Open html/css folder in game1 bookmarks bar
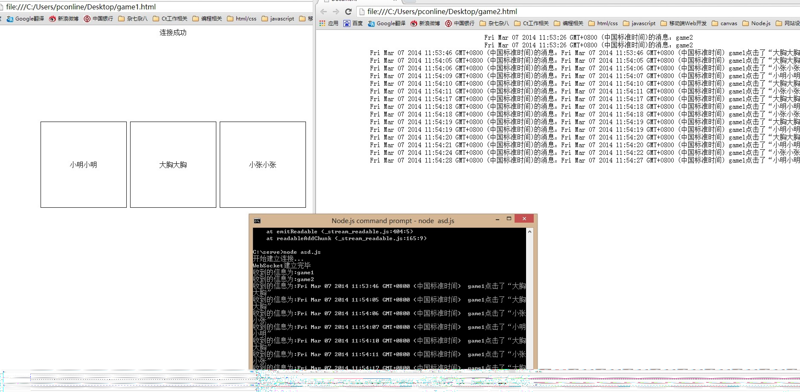Image resolution: width=800 pixels, height=392 pixels. click(x=242, y=18)
